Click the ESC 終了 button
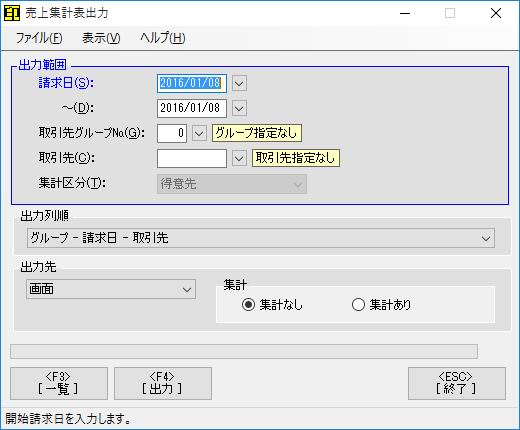Screen dimensions: 520x430 tap(457, 383)
